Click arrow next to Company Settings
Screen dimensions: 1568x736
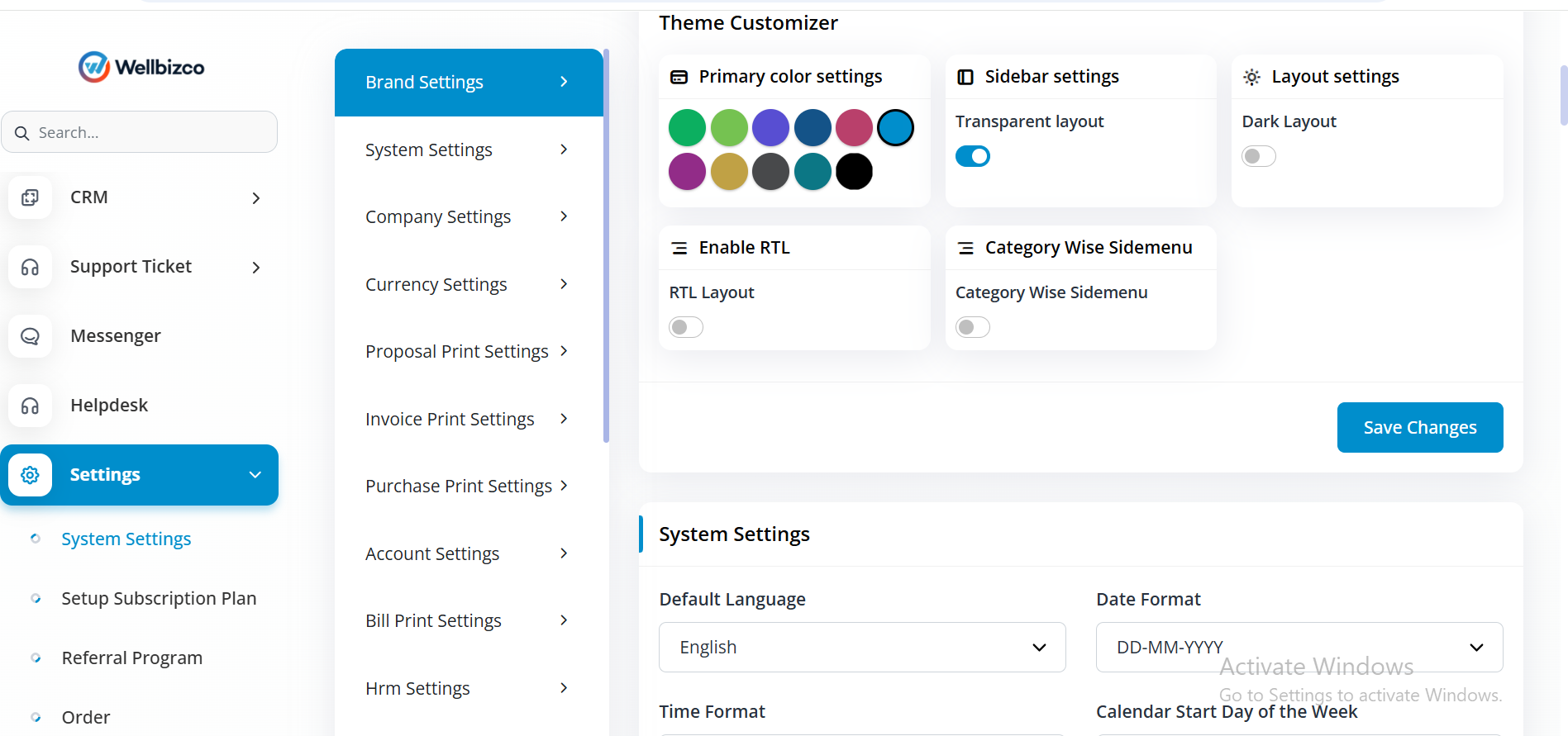(x=564, y=216)
